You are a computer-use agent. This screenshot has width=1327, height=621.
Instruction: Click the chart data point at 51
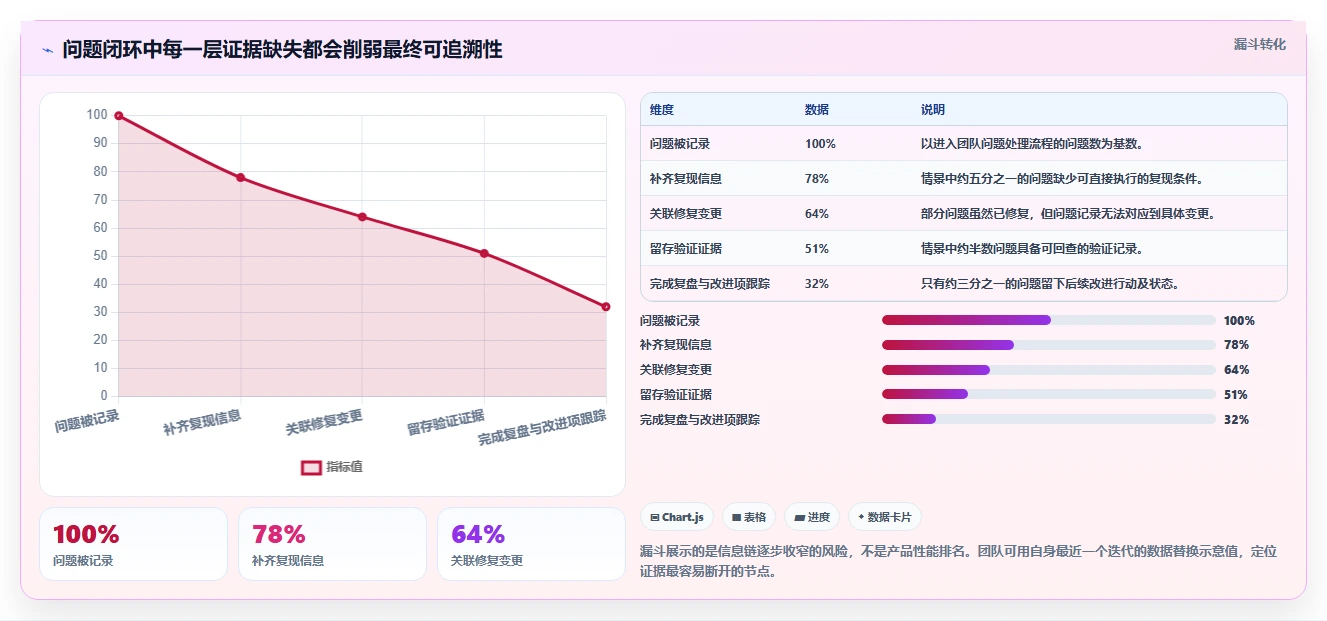click(484, 253)
